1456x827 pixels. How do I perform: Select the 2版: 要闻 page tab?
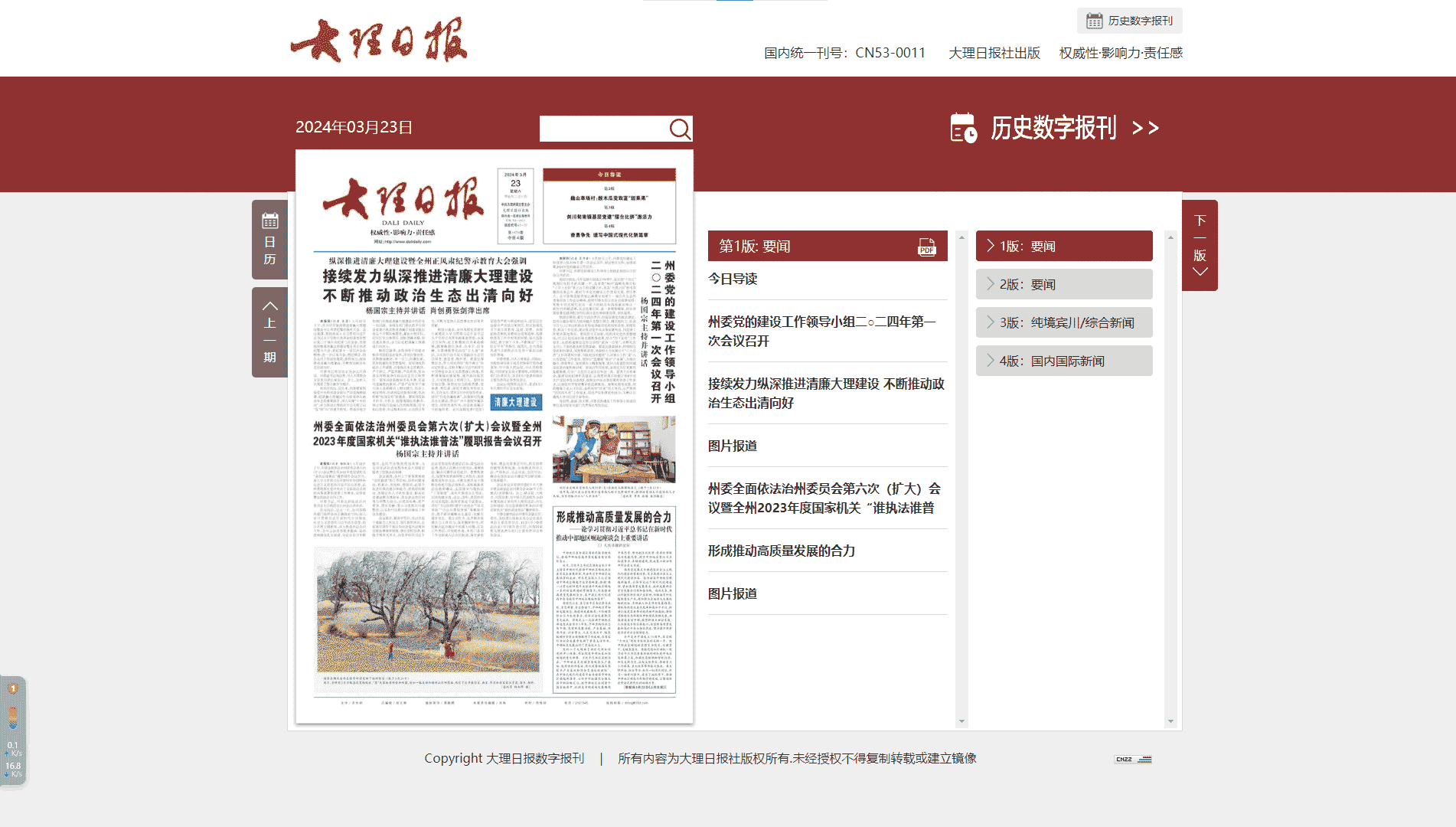[1064, 284]
